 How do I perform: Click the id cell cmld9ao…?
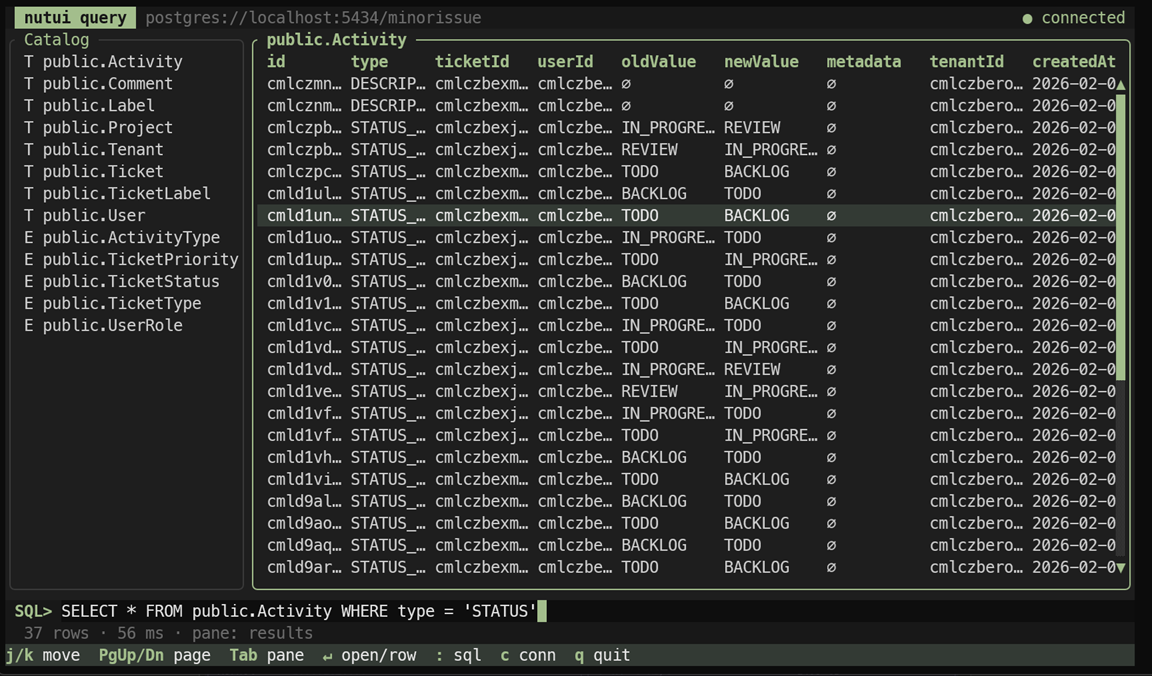click(x=304, y=524)
